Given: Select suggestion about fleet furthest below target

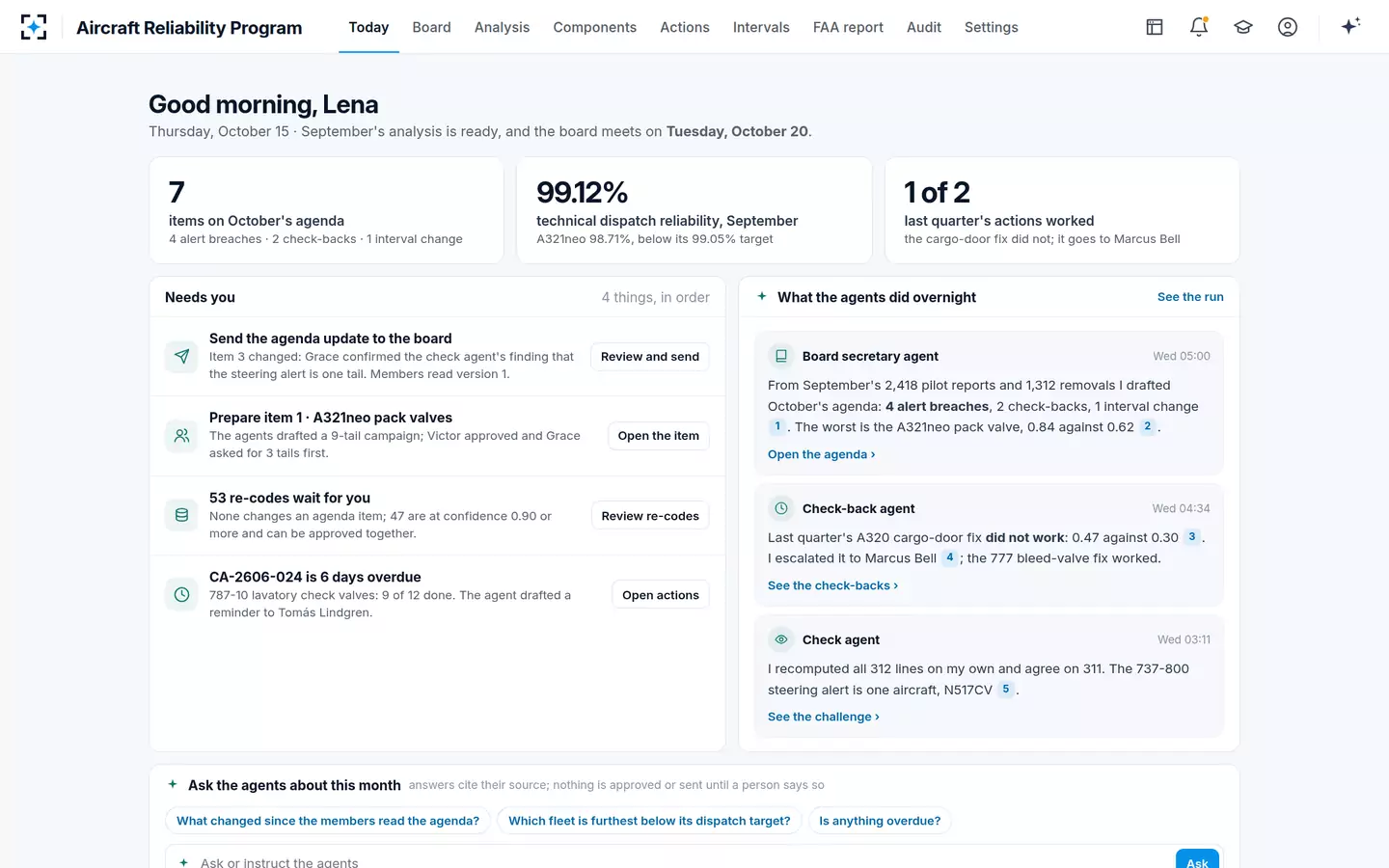Looking at the screenshot, I should coord(649,821).
